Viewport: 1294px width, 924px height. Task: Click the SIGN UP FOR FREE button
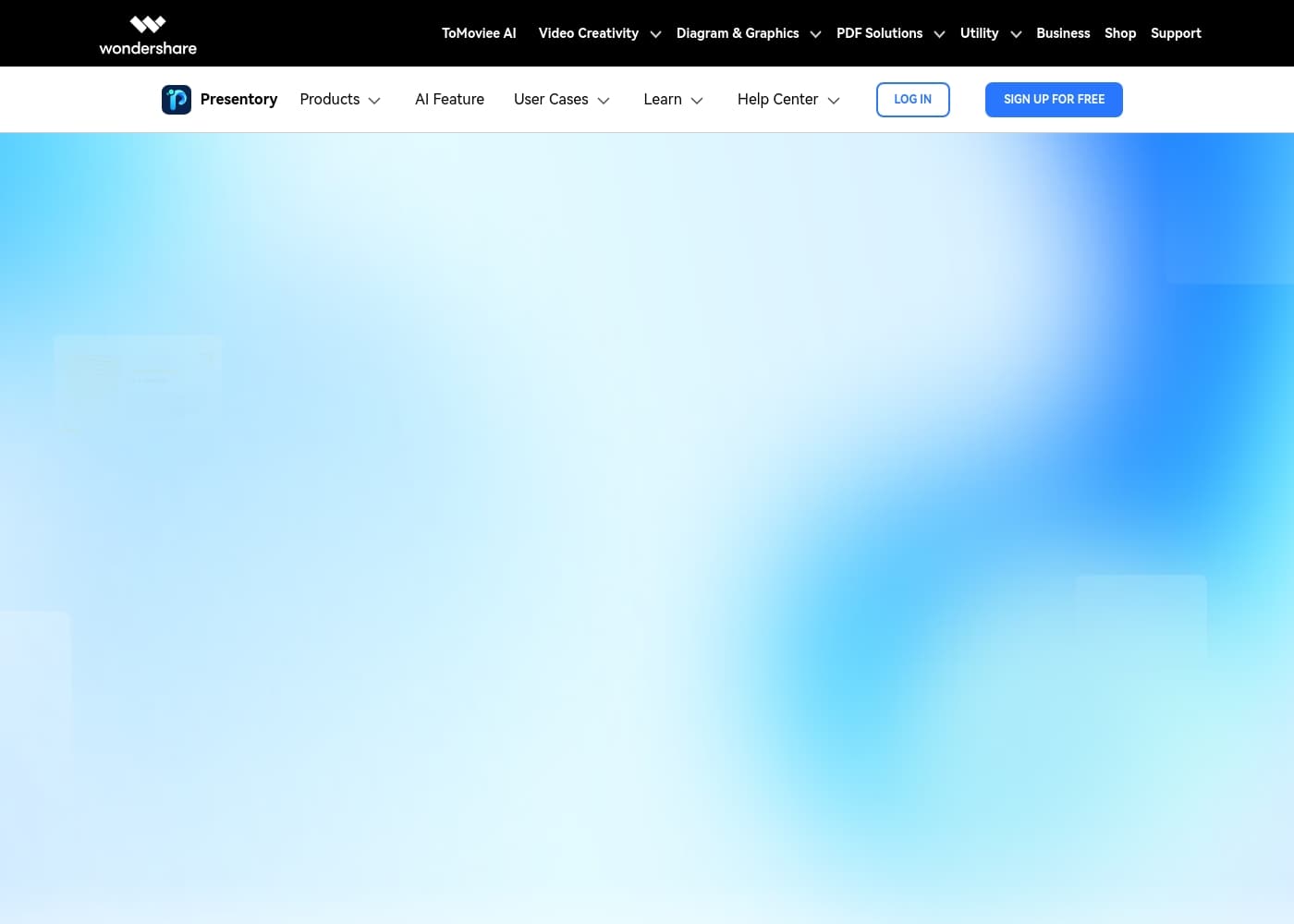coord(1054,100)
